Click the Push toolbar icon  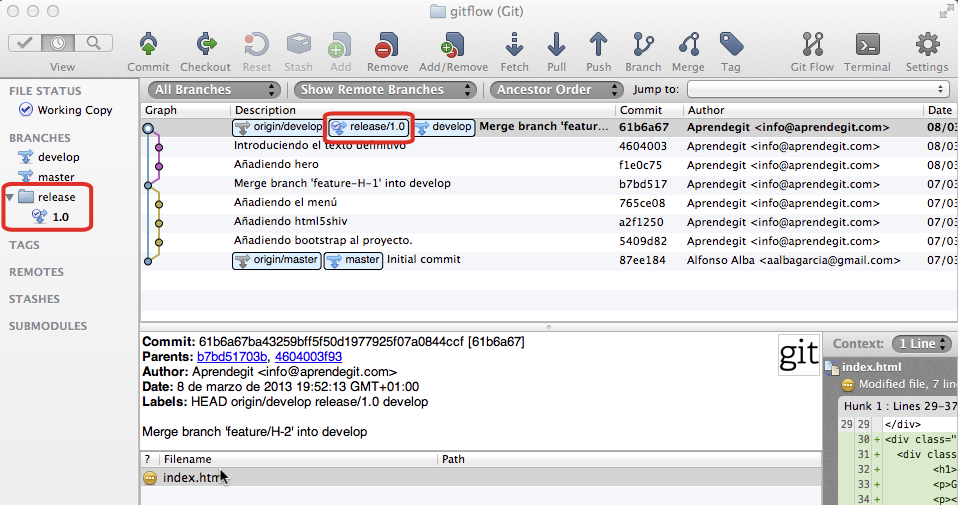[x=598, y=45]
